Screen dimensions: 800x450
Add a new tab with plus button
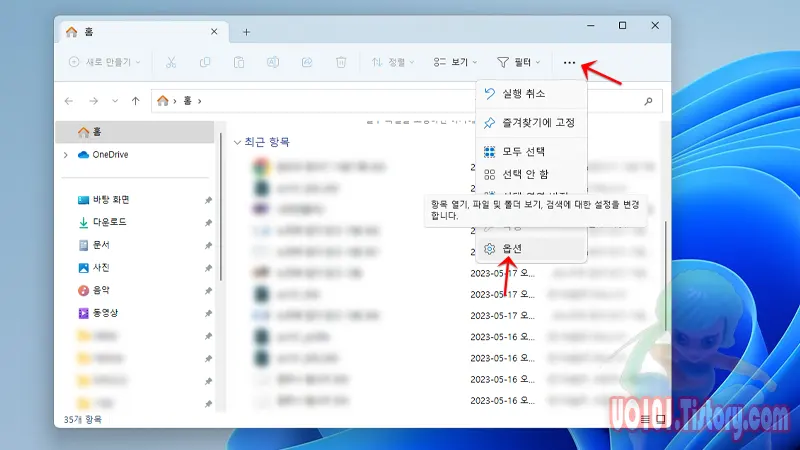click(x=246, y=32)
